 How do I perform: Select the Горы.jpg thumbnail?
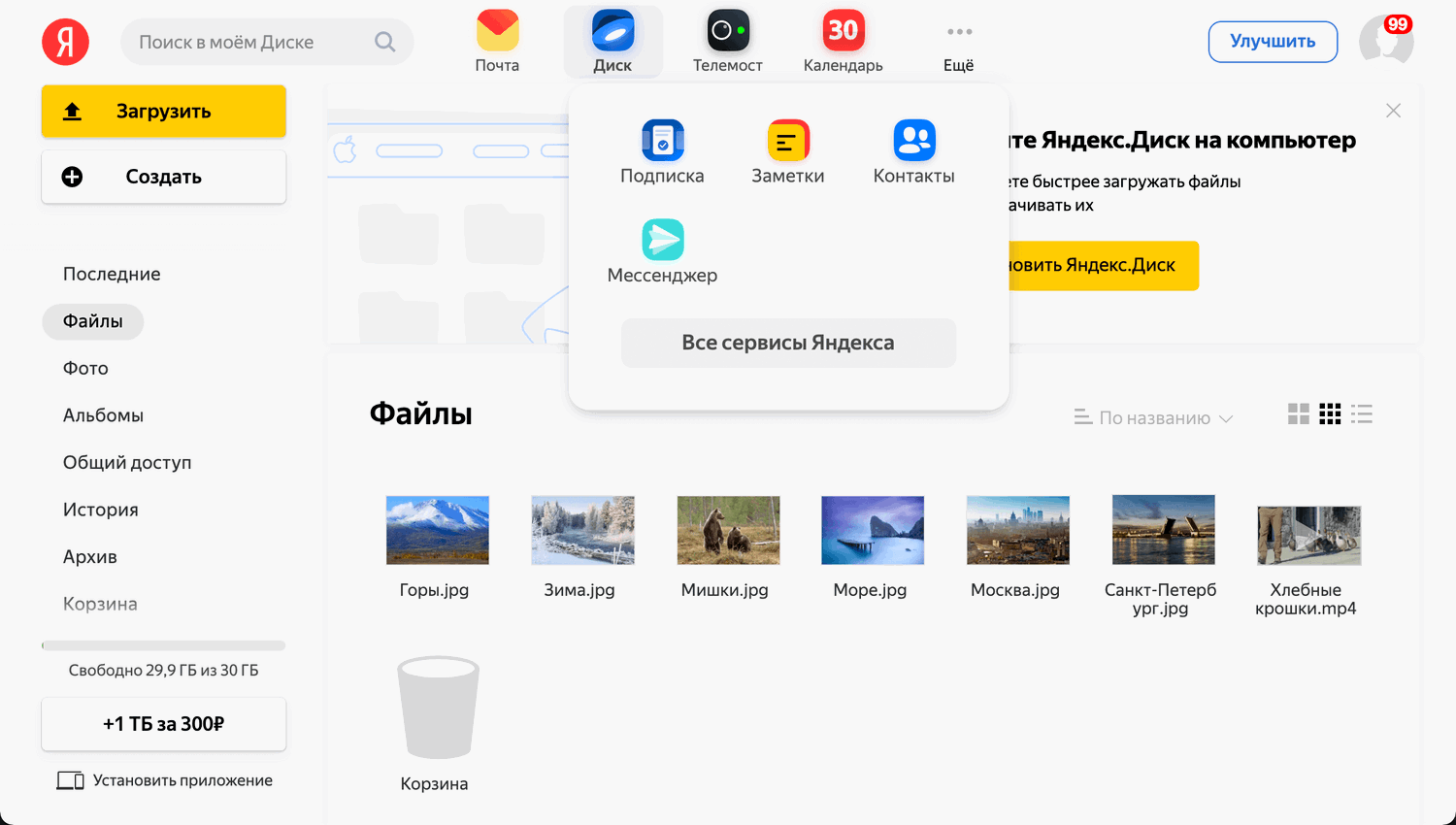[x=438, y=530]
